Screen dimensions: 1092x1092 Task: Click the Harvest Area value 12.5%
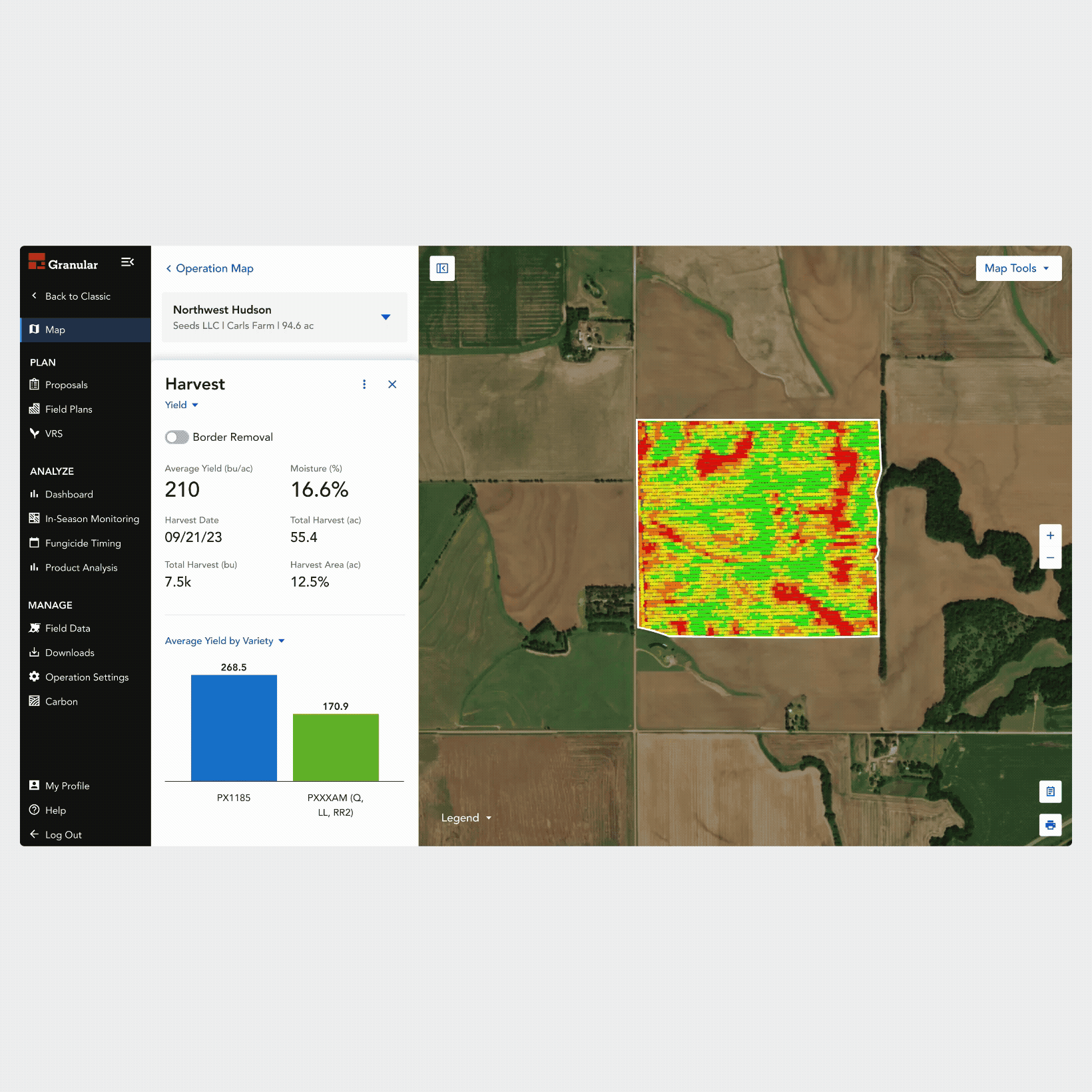[x=310, y=582]
